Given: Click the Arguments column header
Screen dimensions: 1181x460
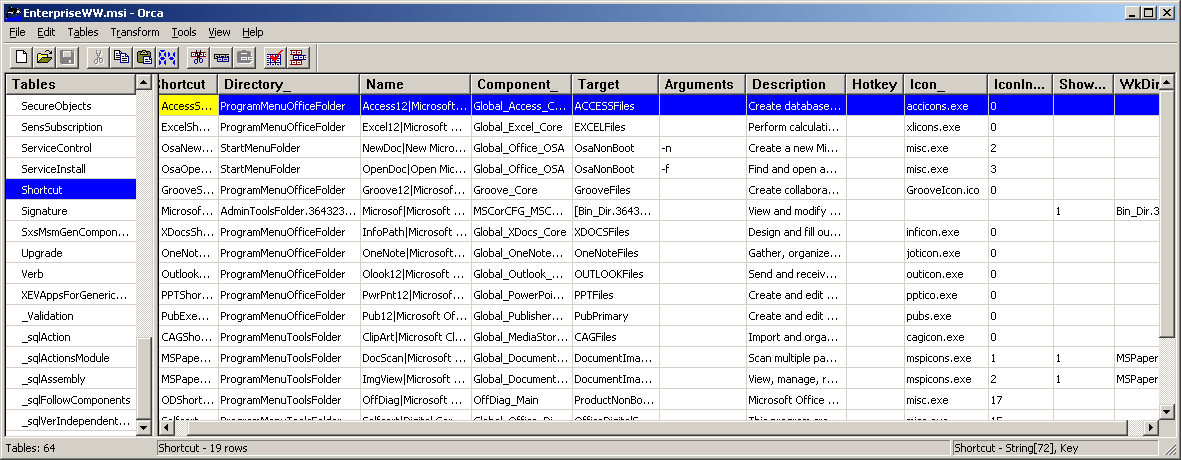Looking at the screenshot, I should (702, 84).
